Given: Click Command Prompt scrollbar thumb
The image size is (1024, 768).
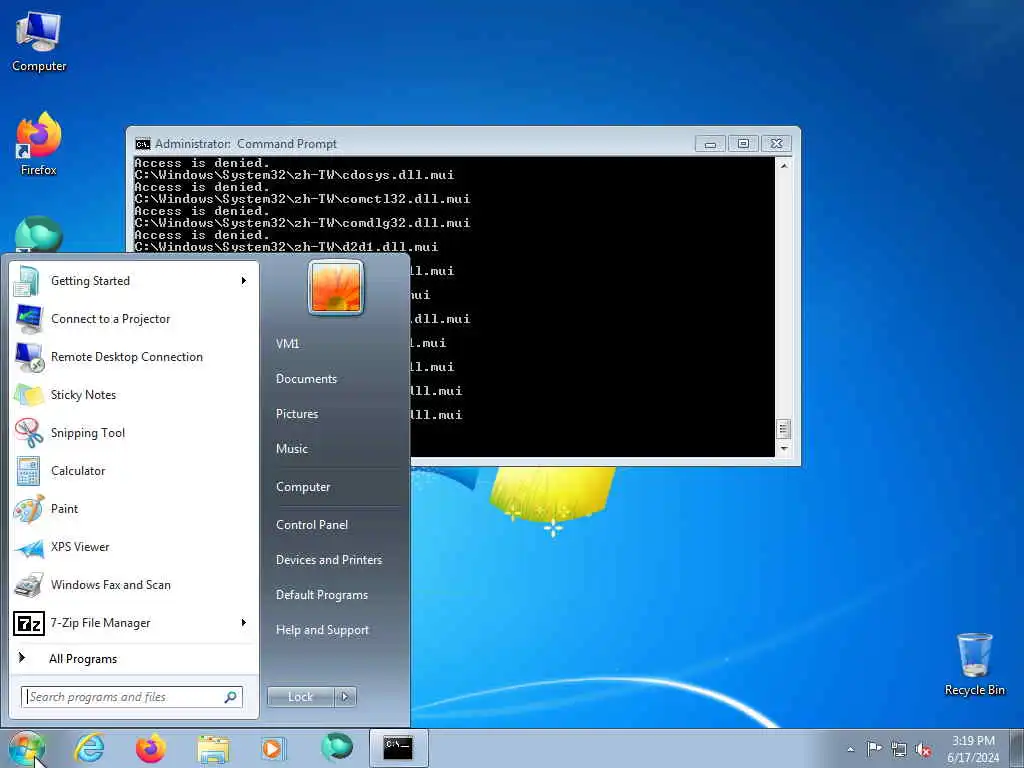Looking at the screenshot, I should click(784, 429).
